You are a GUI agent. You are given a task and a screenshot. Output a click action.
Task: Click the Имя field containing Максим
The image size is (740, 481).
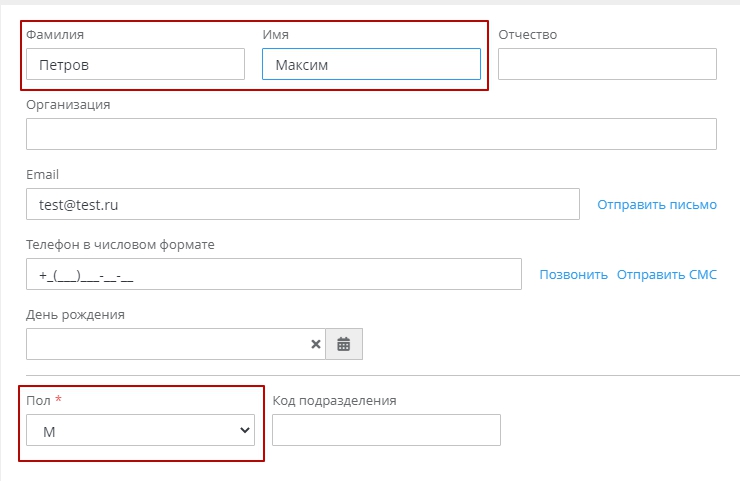(371, 64)
